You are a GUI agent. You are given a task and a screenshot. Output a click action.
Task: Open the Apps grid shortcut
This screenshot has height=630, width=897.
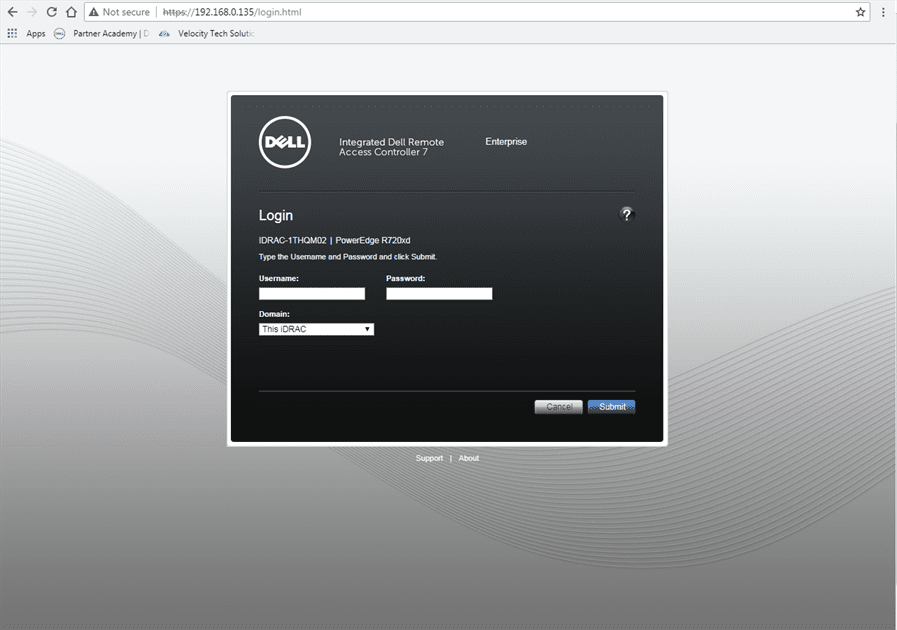(26, 34)
